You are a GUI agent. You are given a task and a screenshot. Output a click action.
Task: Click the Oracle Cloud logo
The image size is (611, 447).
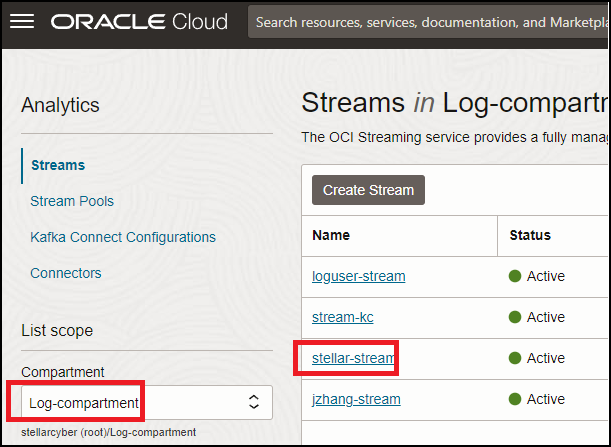[x=139, y=21]
